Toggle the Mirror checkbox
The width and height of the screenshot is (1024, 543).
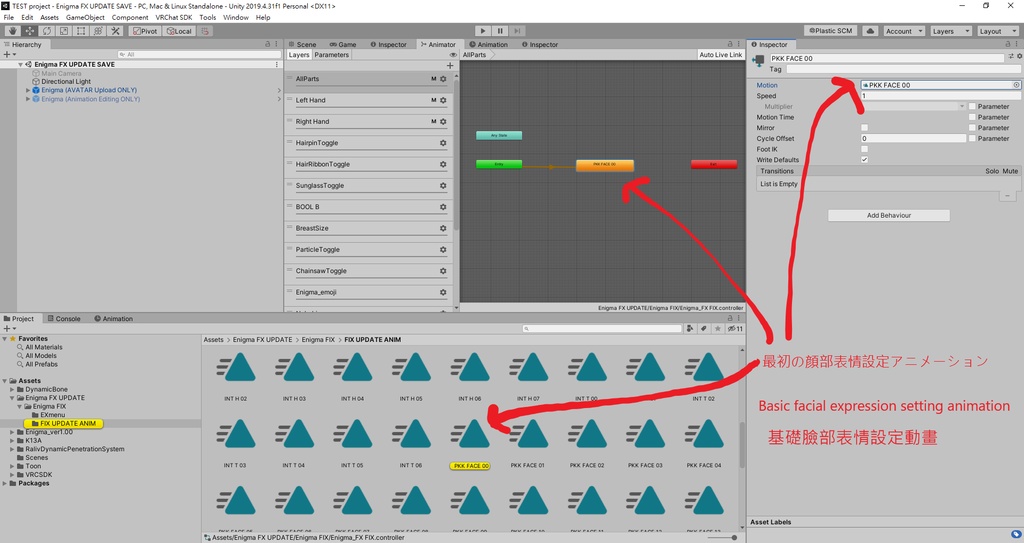tap(864, 127)
